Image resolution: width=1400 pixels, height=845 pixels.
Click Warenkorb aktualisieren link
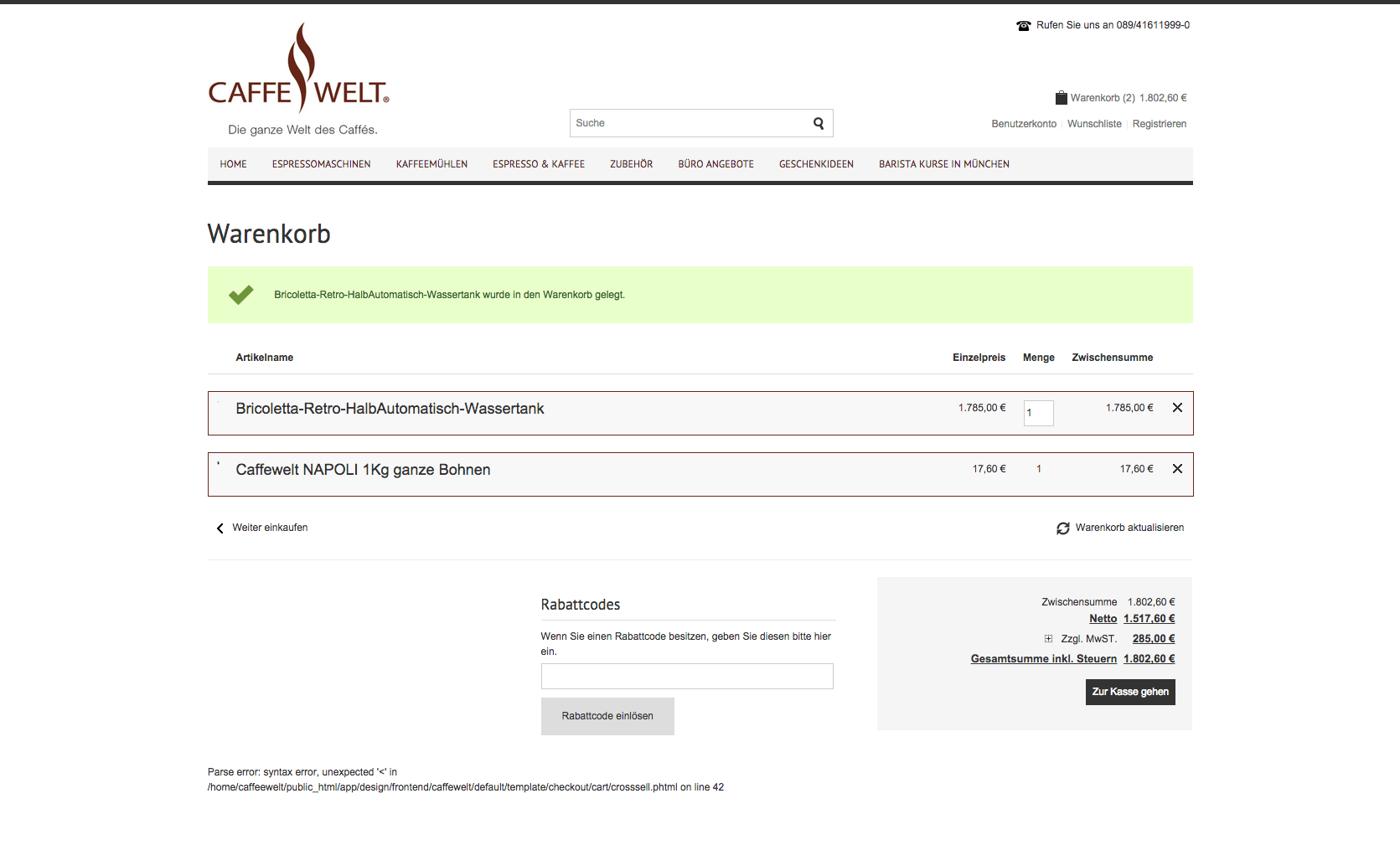pos(1129,528)
